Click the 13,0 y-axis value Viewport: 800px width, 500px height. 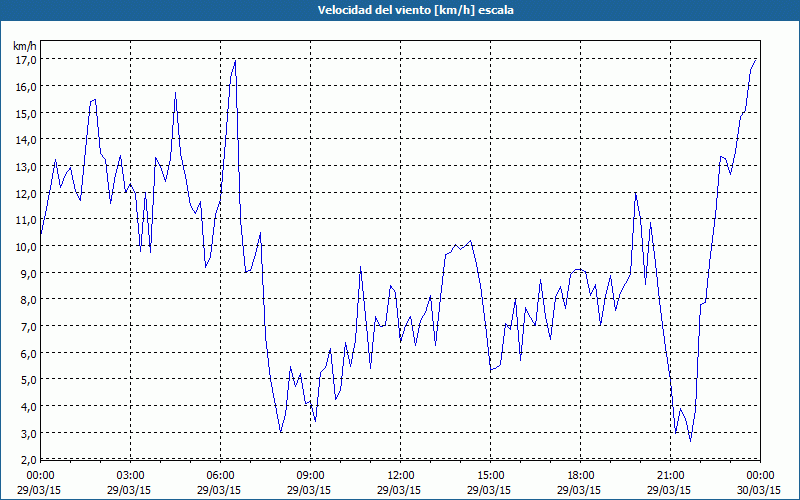26,167
